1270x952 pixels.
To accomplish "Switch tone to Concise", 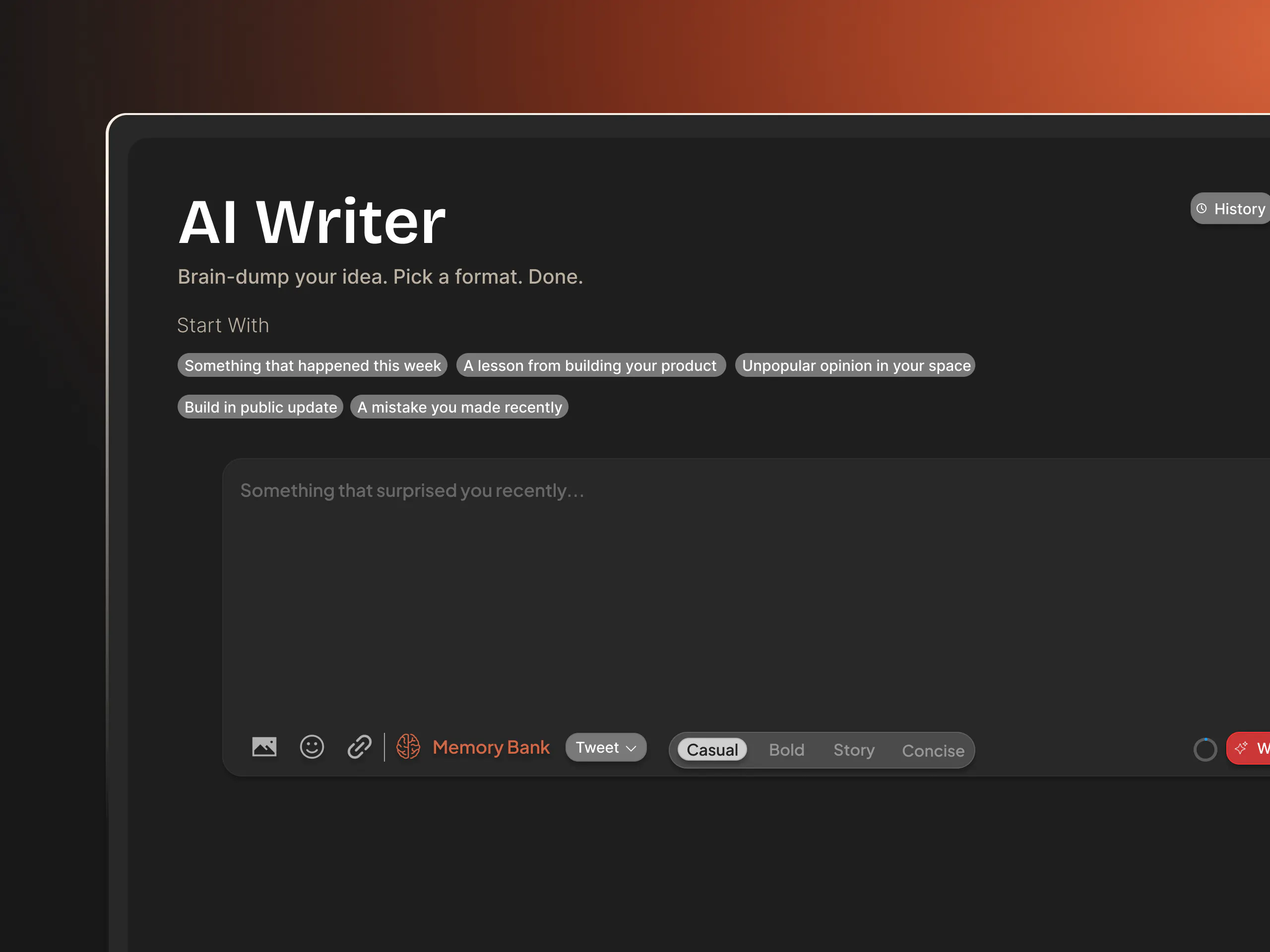I will pyautogui.click(x=933, y=751).
